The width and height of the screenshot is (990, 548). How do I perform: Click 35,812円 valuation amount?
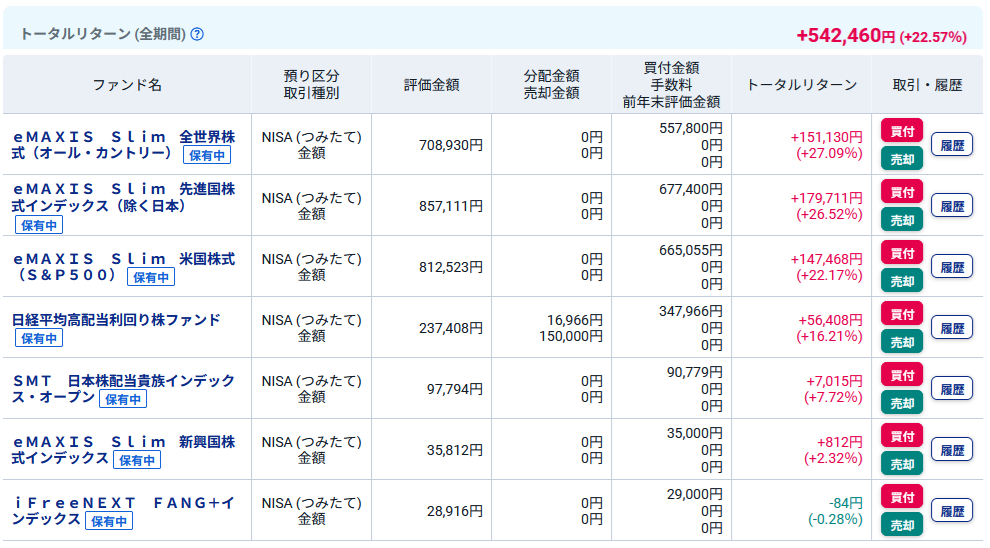coord(455,450)
